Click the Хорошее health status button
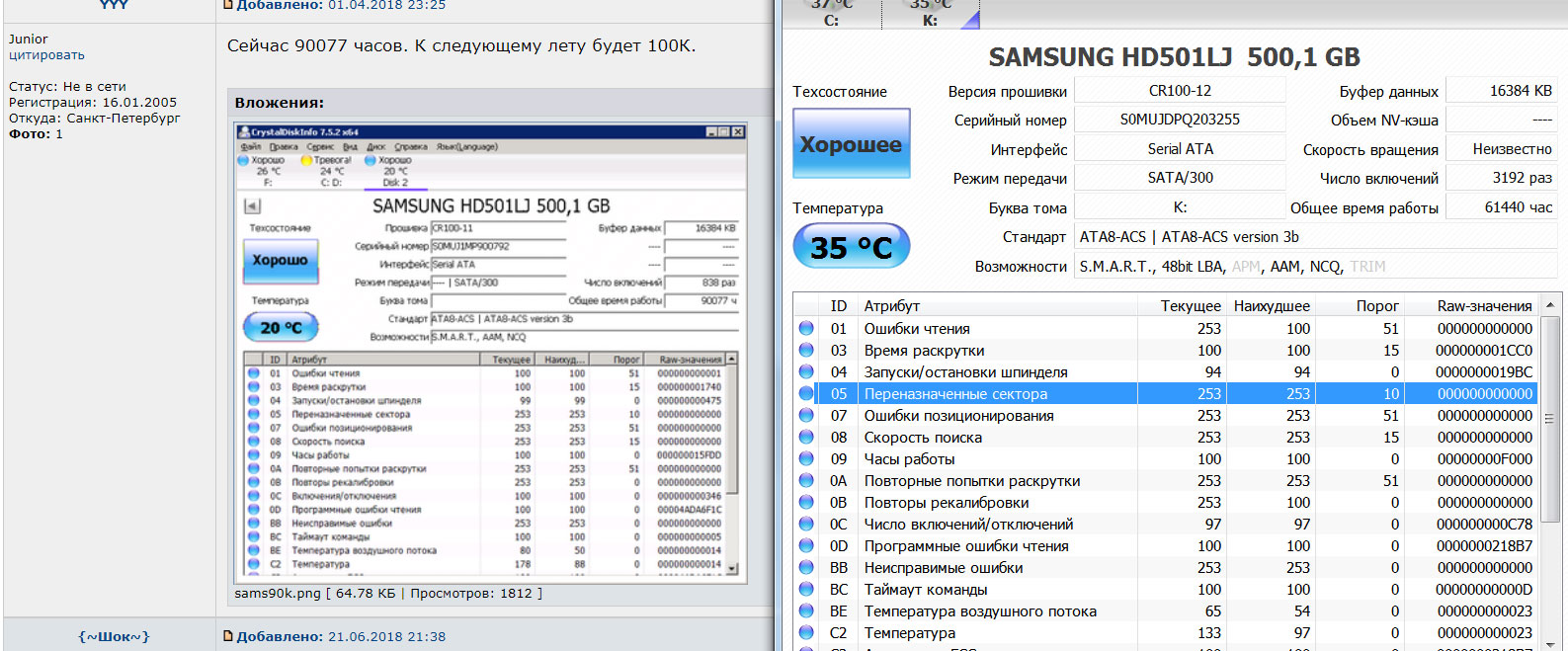The height and width of the screenshot is (651, 1568). click(852, 144)
